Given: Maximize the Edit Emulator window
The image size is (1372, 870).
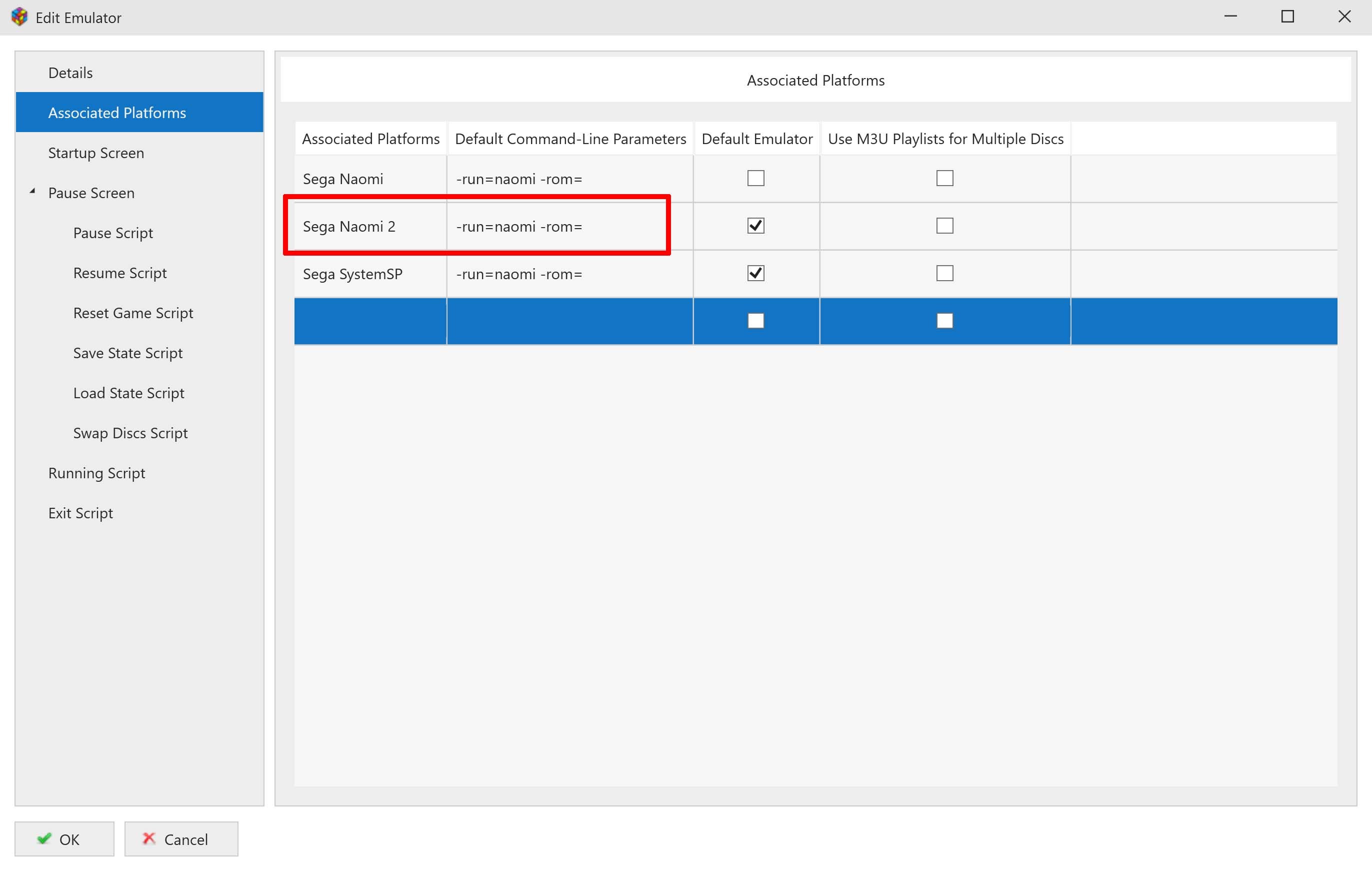Looking at the screenshot, I should (x=1287, y=17).
